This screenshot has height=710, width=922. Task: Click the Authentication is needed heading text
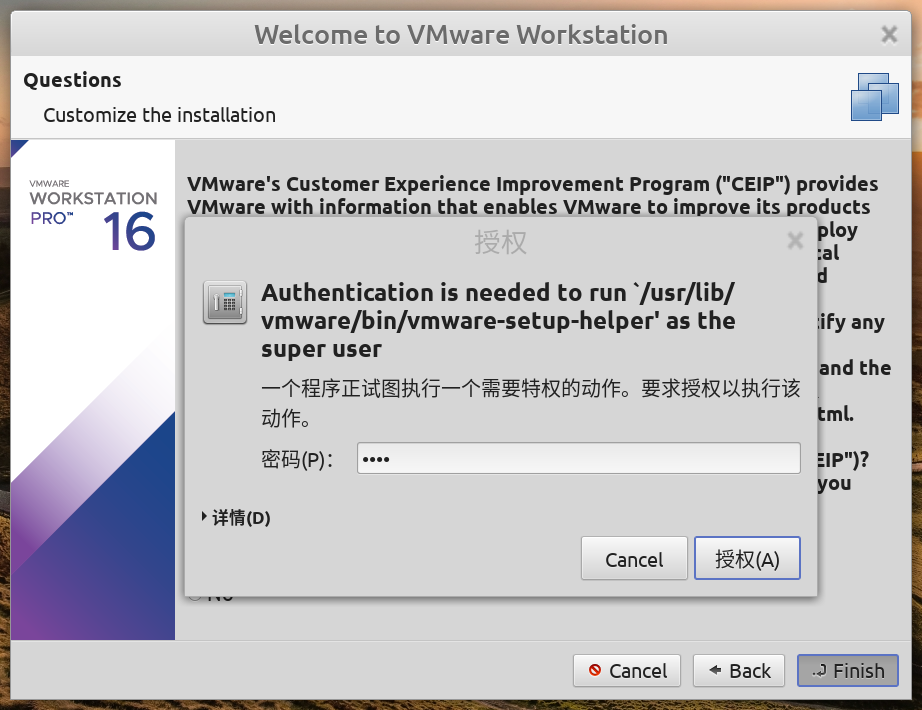[499, 321]
